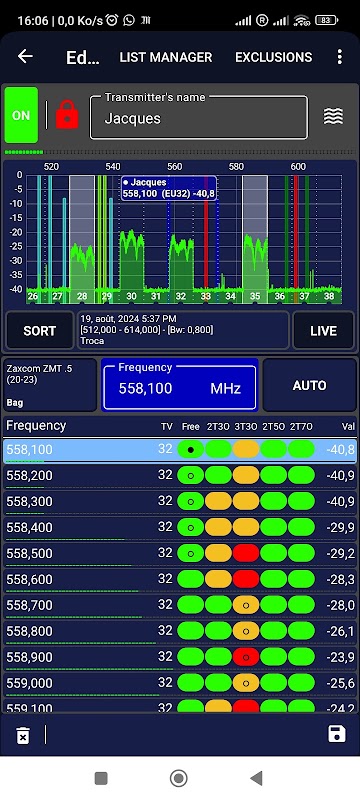The height and width of the screenshot is (800, 360).
Task: Tap the back arrow icon
Action: 25,56
